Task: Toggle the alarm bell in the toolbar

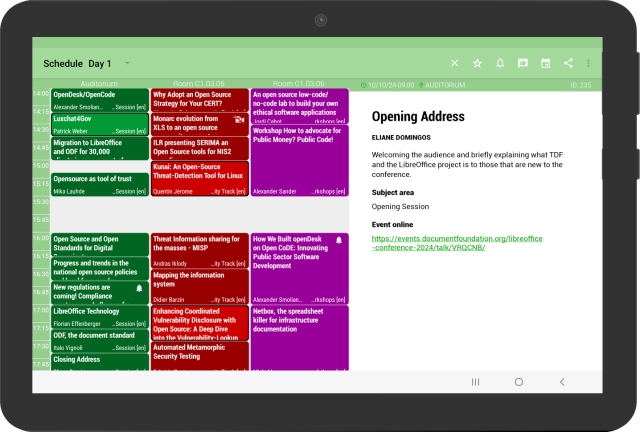Action: tap(500, 63)
